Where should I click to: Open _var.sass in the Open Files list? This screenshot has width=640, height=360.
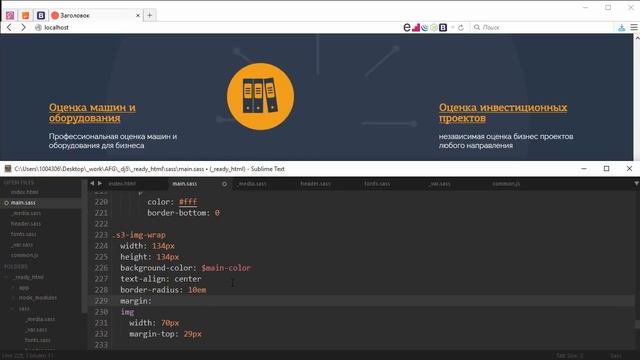click(22, 245)
